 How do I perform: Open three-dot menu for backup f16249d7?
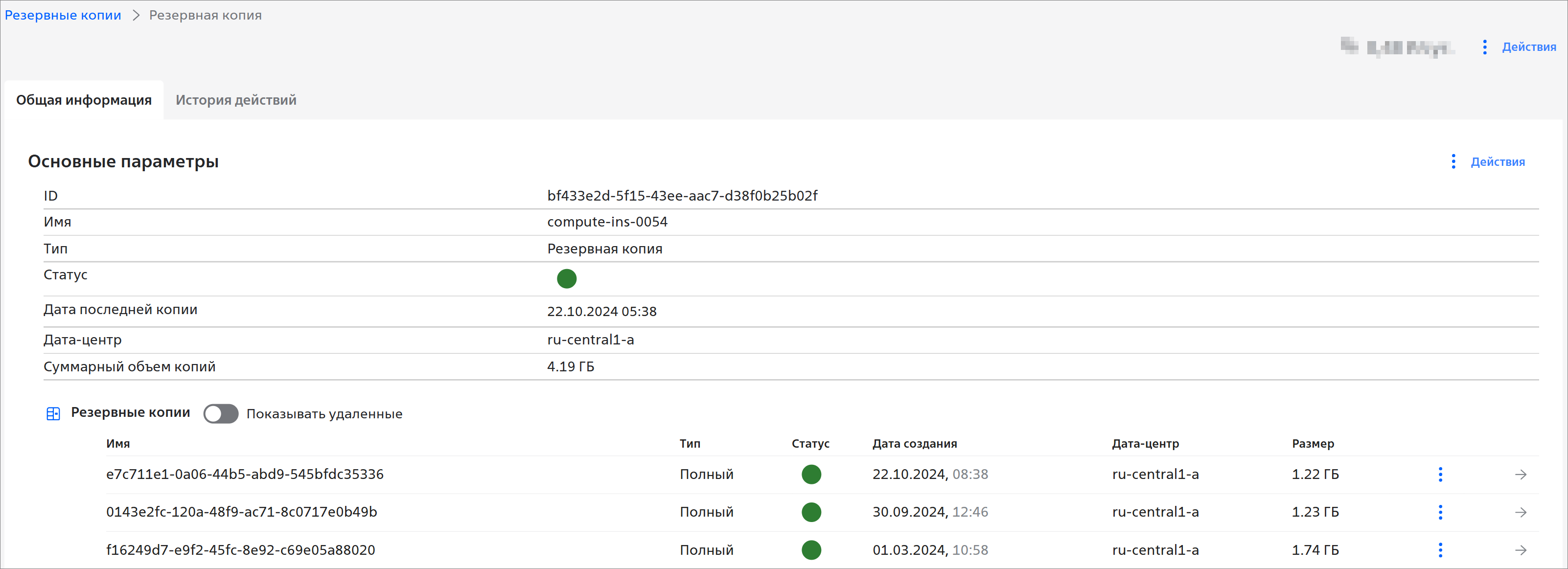click(x=1440, y=549)
